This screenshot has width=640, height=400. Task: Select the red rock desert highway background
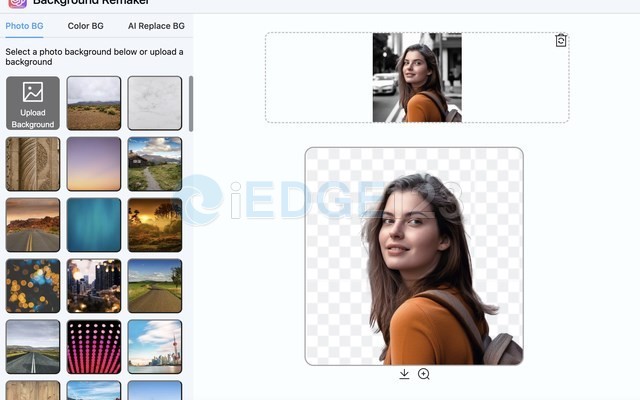click(x=33, y=225)
